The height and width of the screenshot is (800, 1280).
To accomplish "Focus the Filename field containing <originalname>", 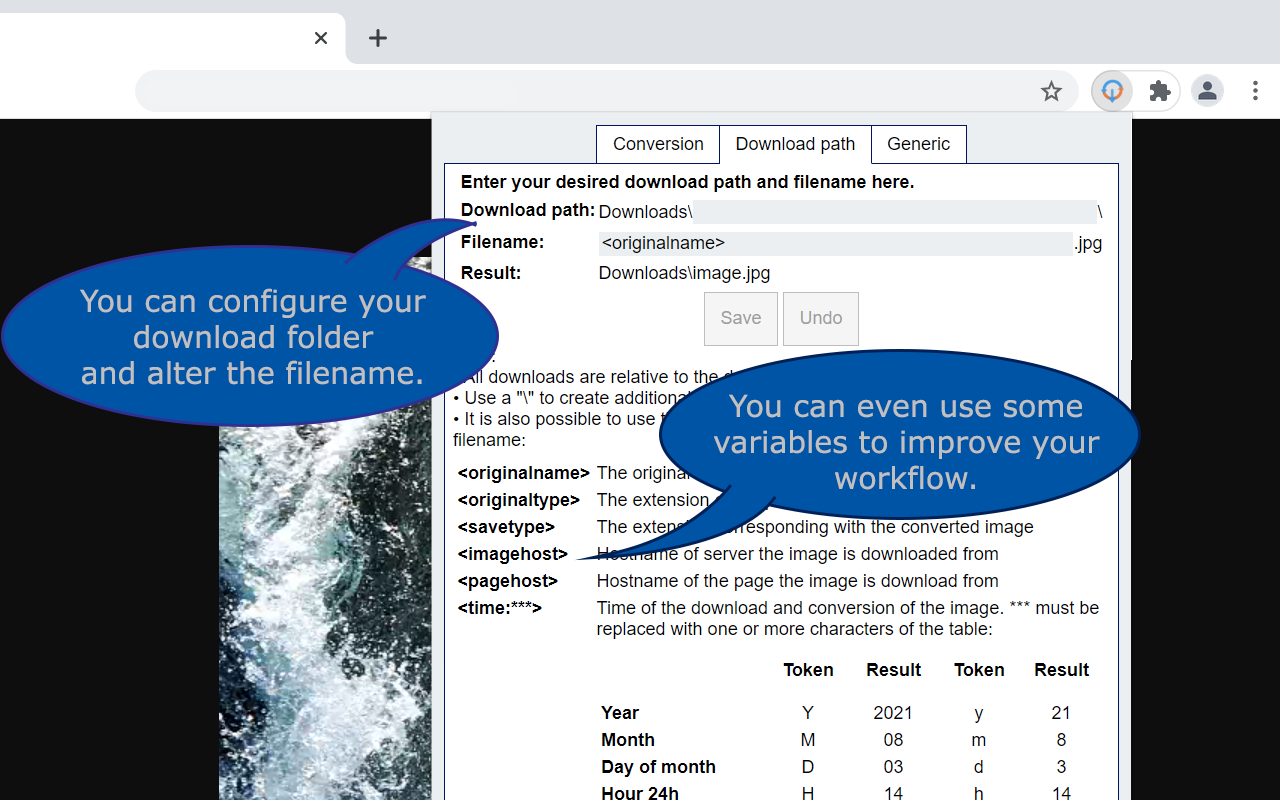I will pyautogui.click(x=835, y=243).
